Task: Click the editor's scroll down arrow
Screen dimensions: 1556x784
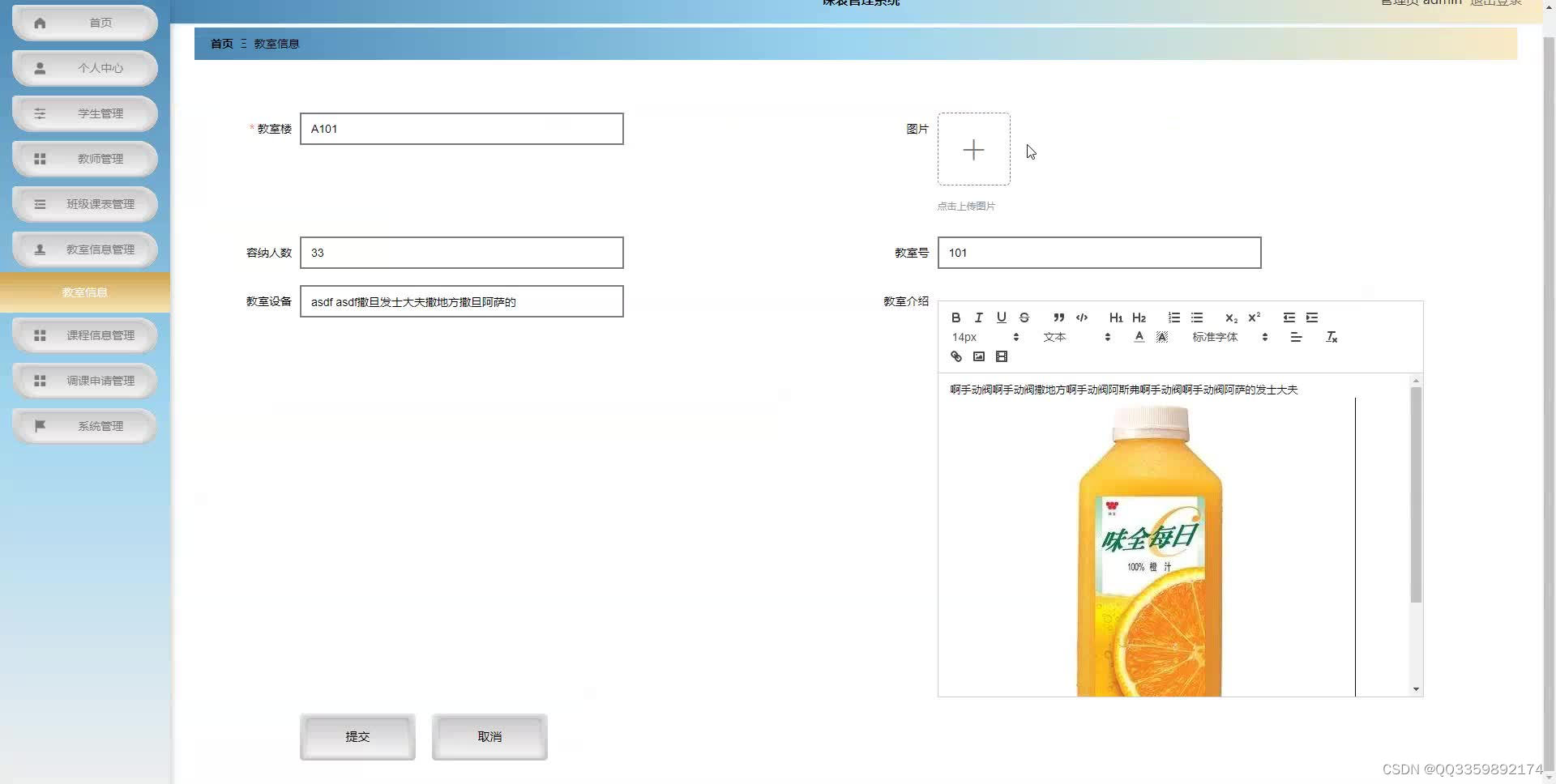Action: [x=1416, y=689]
